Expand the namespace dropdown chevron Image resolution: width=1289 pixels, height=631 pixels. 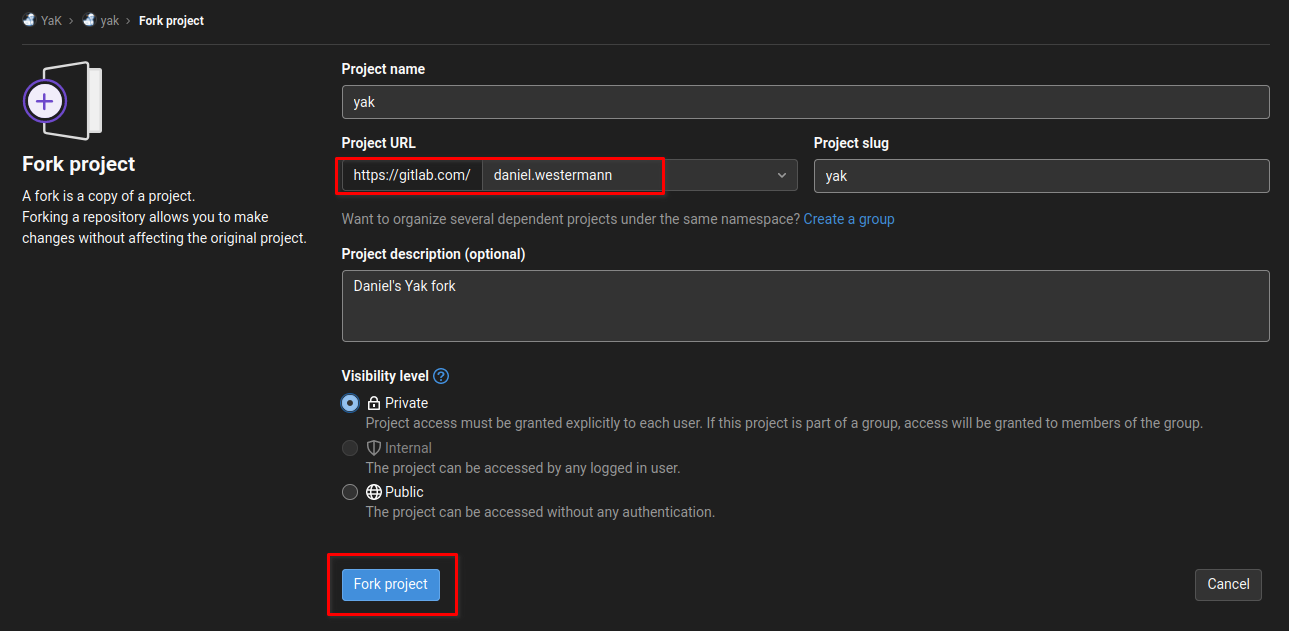tap(781, 175)
